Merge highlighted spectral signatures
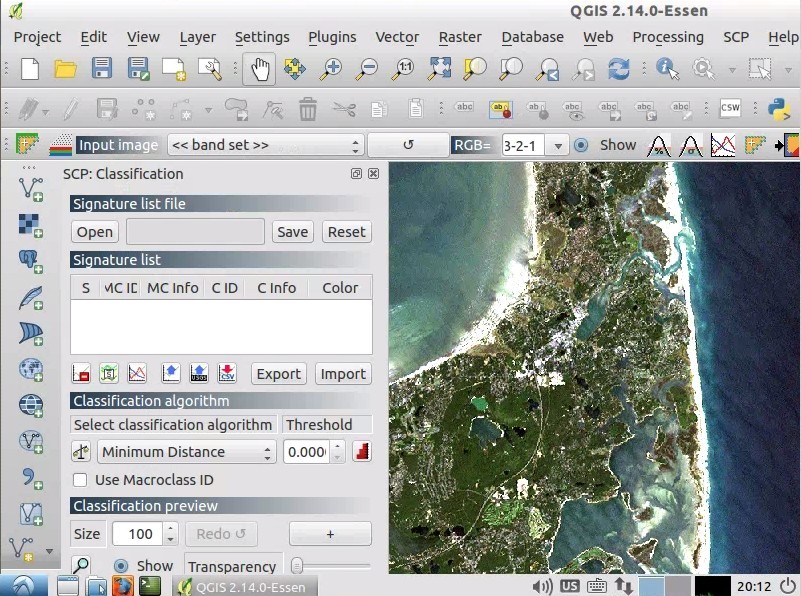This screenshot has height=596, width=801. [109, 373]
